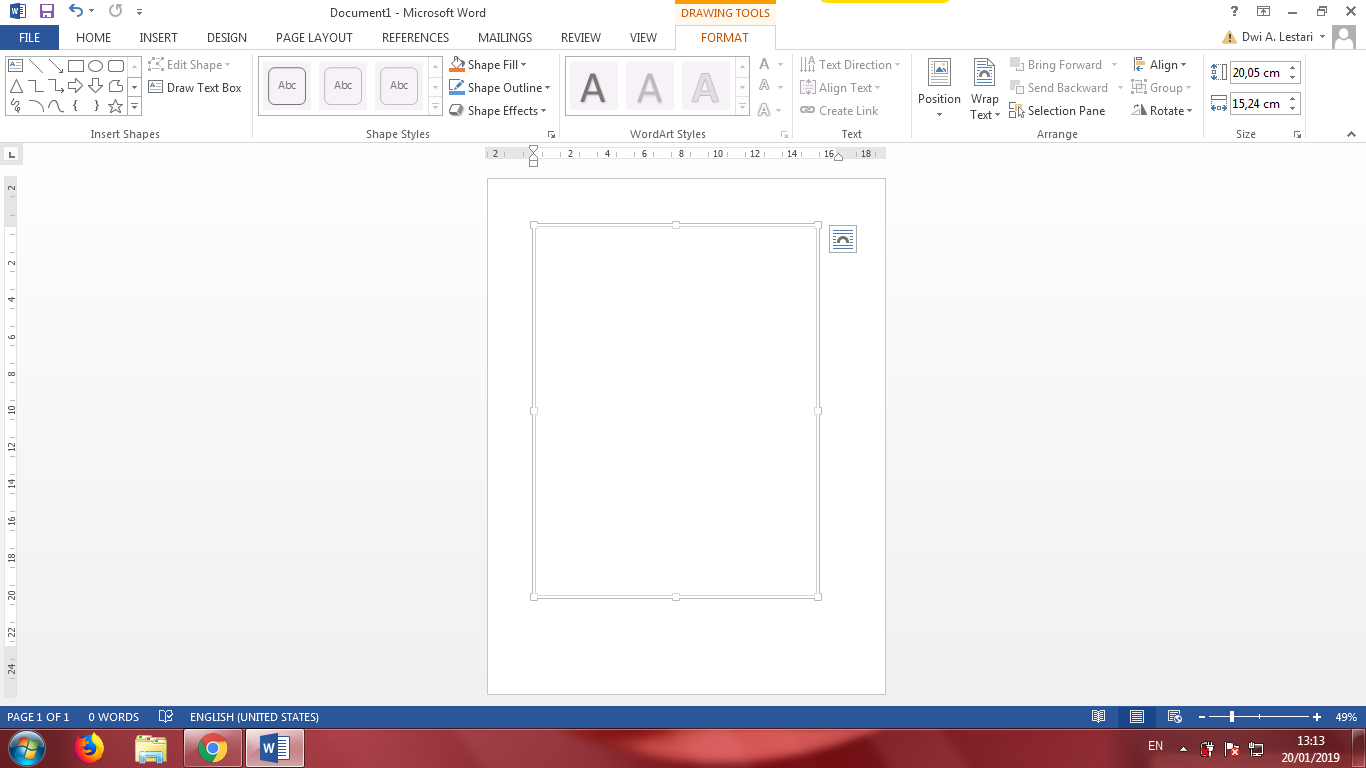Open the Wrap Text dropdown
This screenshot has height=768, width=1366.
983,88
